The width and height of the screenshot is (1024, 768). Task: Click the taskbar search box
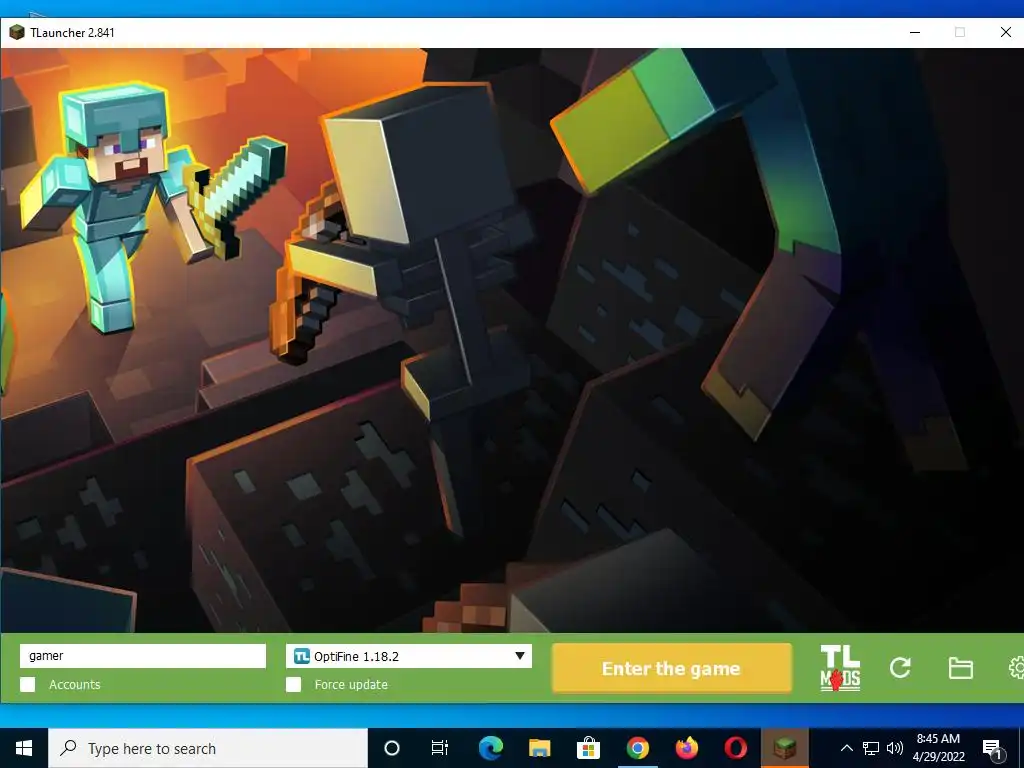pyautogui.click(x=208, y=748)
